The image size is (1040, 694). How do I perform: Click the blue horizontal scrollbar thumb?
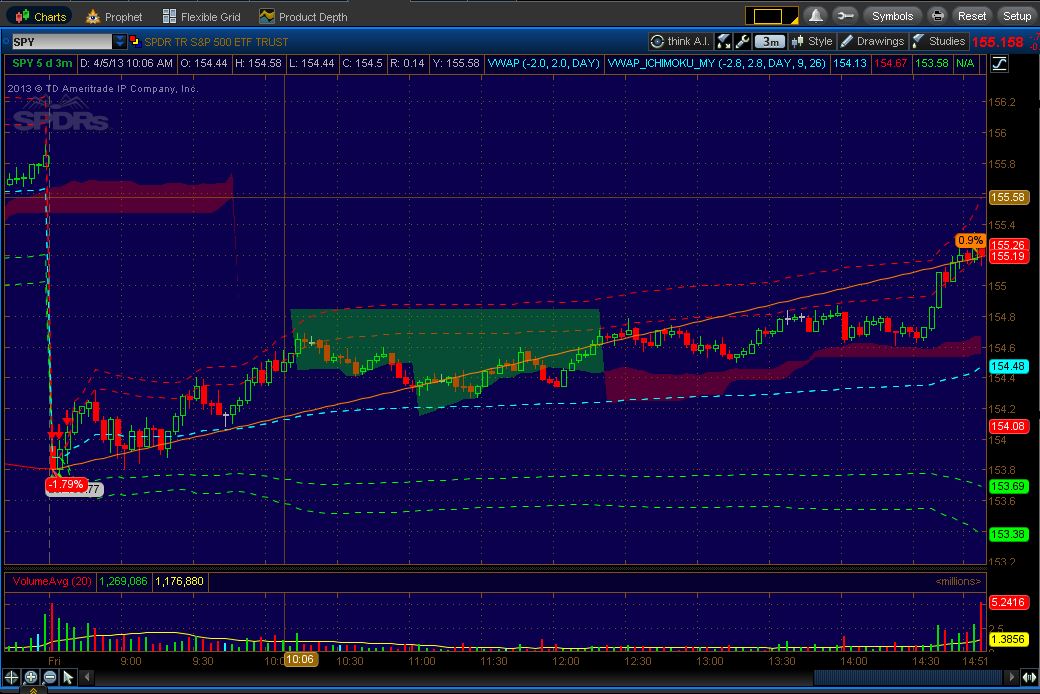tap(908, 677)
